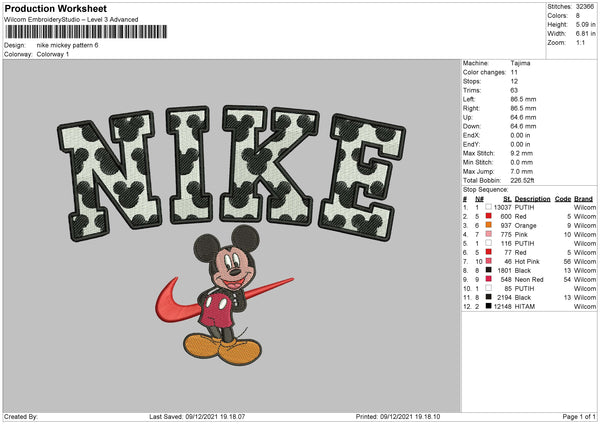The image size is (600, 424).
Task: Click 'Wilcom EmbroideryStudio – Level 3 Advanced' text
Action: point(71,20)
